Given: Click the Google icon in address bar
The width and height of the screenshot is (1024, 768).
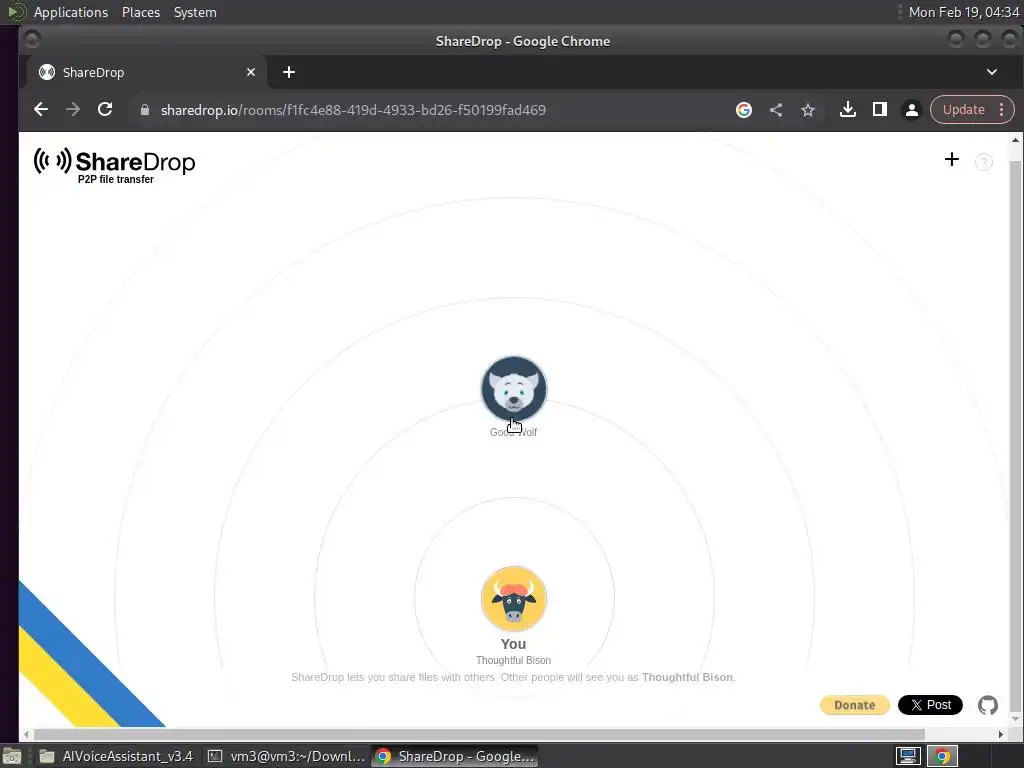Looking at the screenshot, I should [744, 110].
